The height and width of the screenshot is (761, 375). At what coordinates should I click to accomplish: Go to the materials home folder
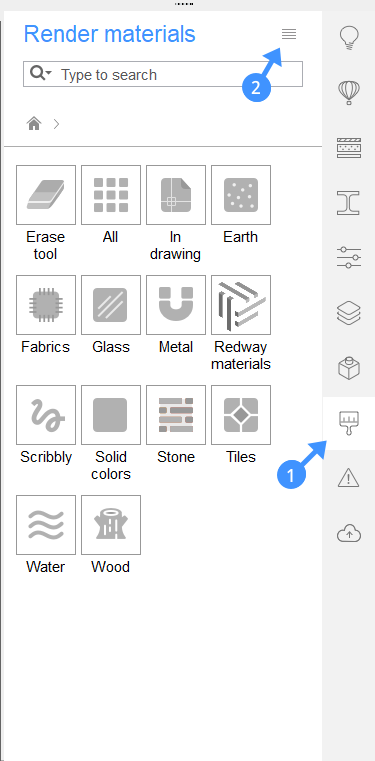click(x=33, y=124)
